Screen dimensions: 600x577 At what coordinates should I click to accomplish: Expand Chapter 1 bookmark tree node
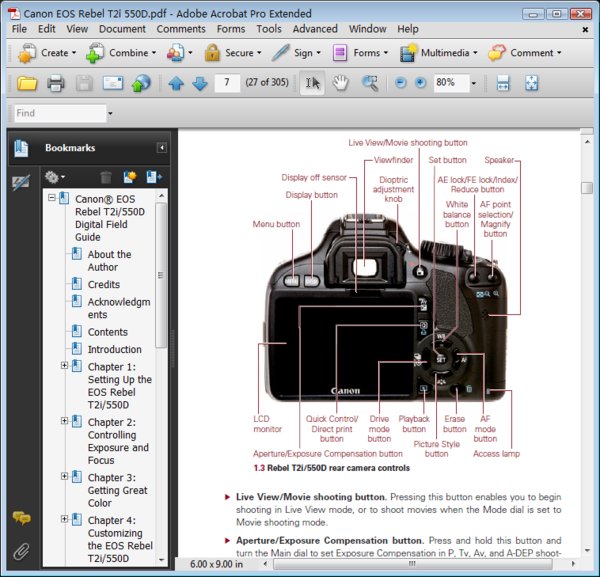65,366
